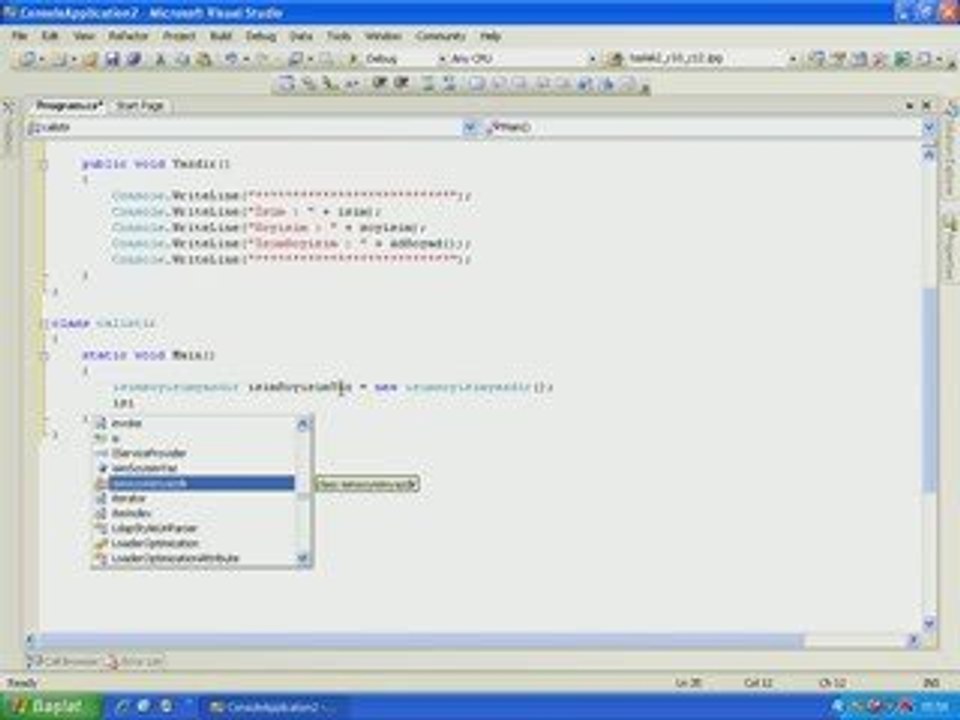Screen dimensions: 960x720
Task: Open the Find combo box dropdown arrow
Action: click(x=792, y=59)
